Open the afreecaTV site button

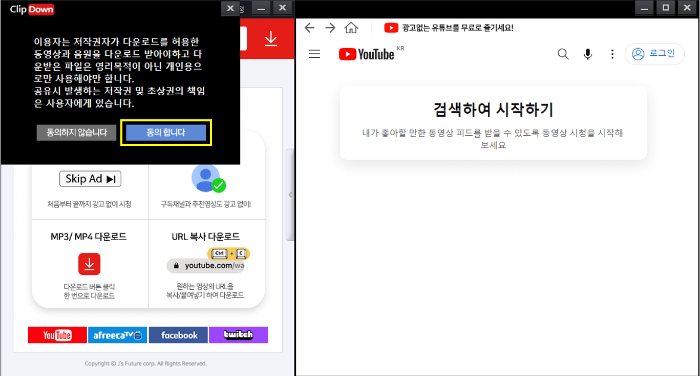(117, 335)
